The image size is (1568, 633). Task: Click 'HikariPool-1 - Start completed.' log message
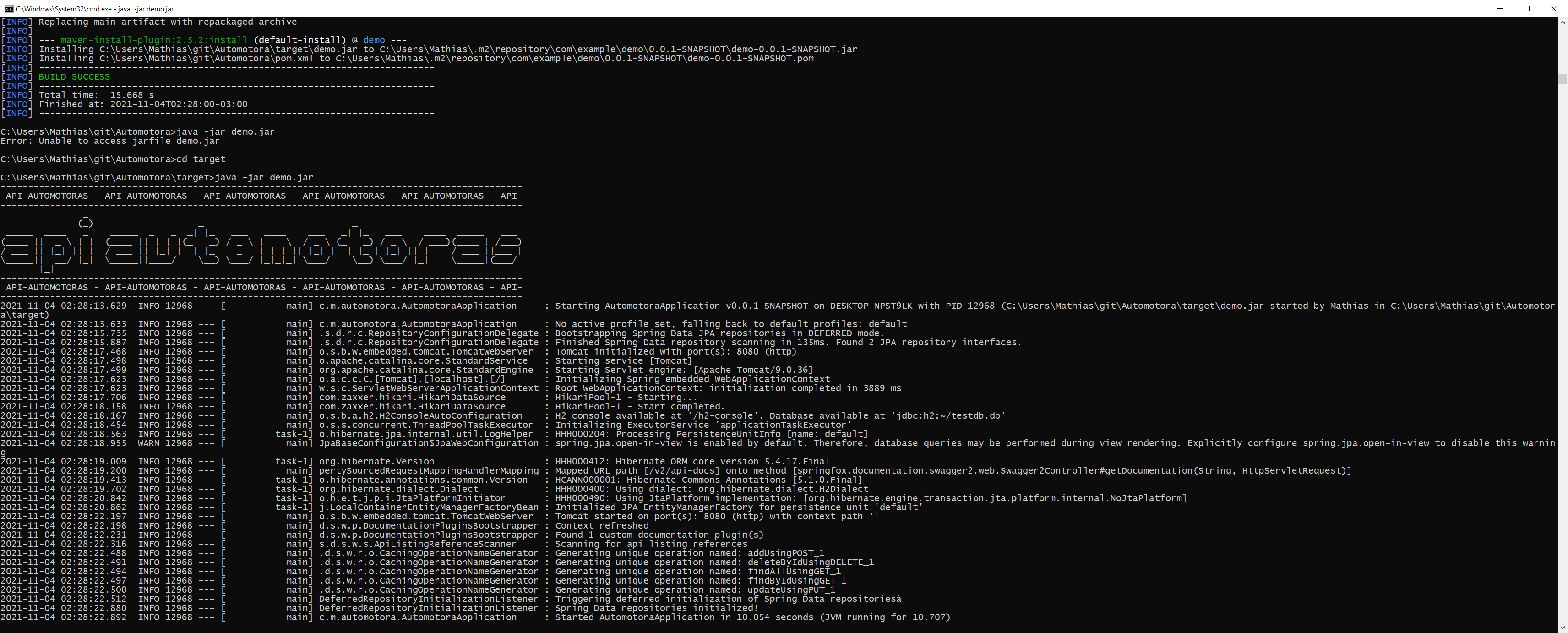pos(640,406)
